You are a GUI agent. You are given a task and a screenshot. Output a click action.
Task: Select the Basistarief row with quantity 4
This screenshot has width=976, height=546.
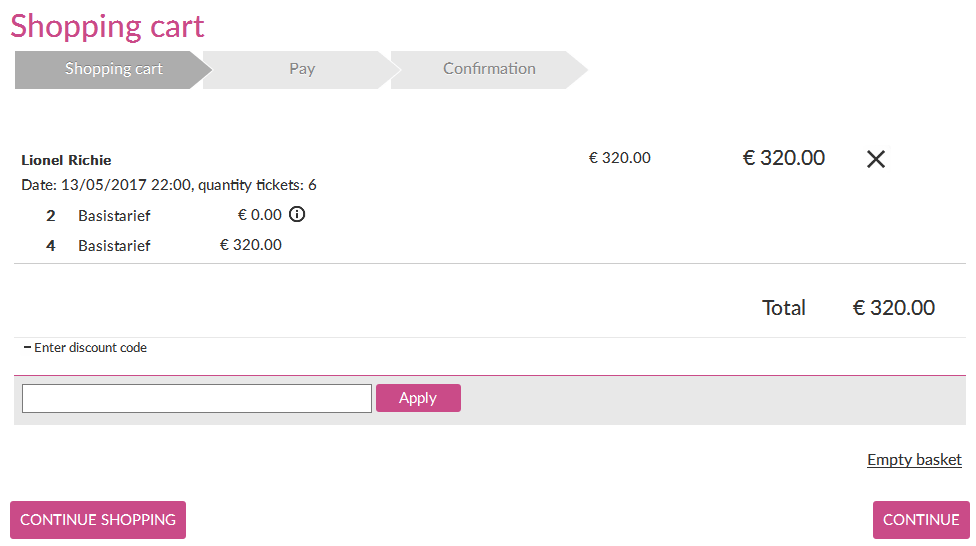[114, 245]
